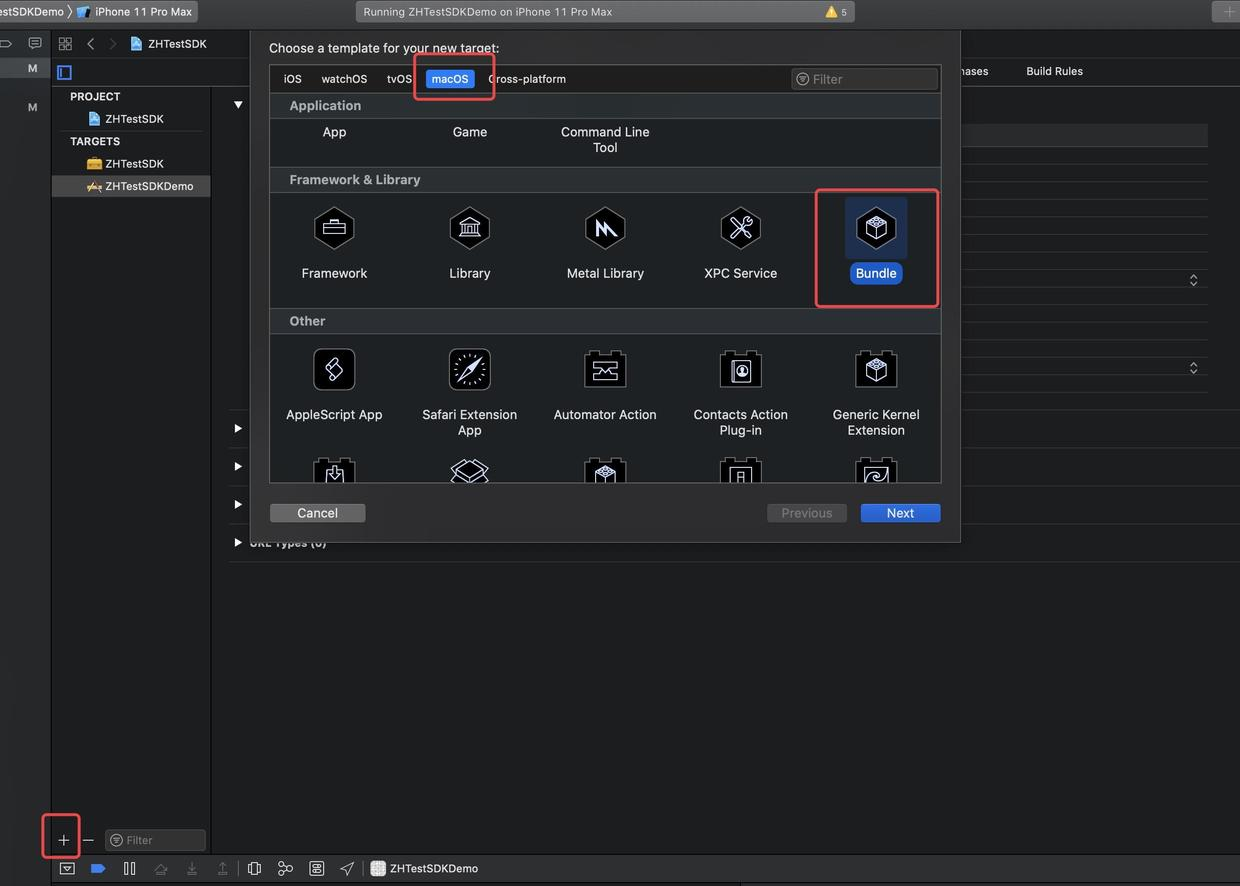
Task: Click the yellow warning indicator showing 5
Action: [836, 12]
